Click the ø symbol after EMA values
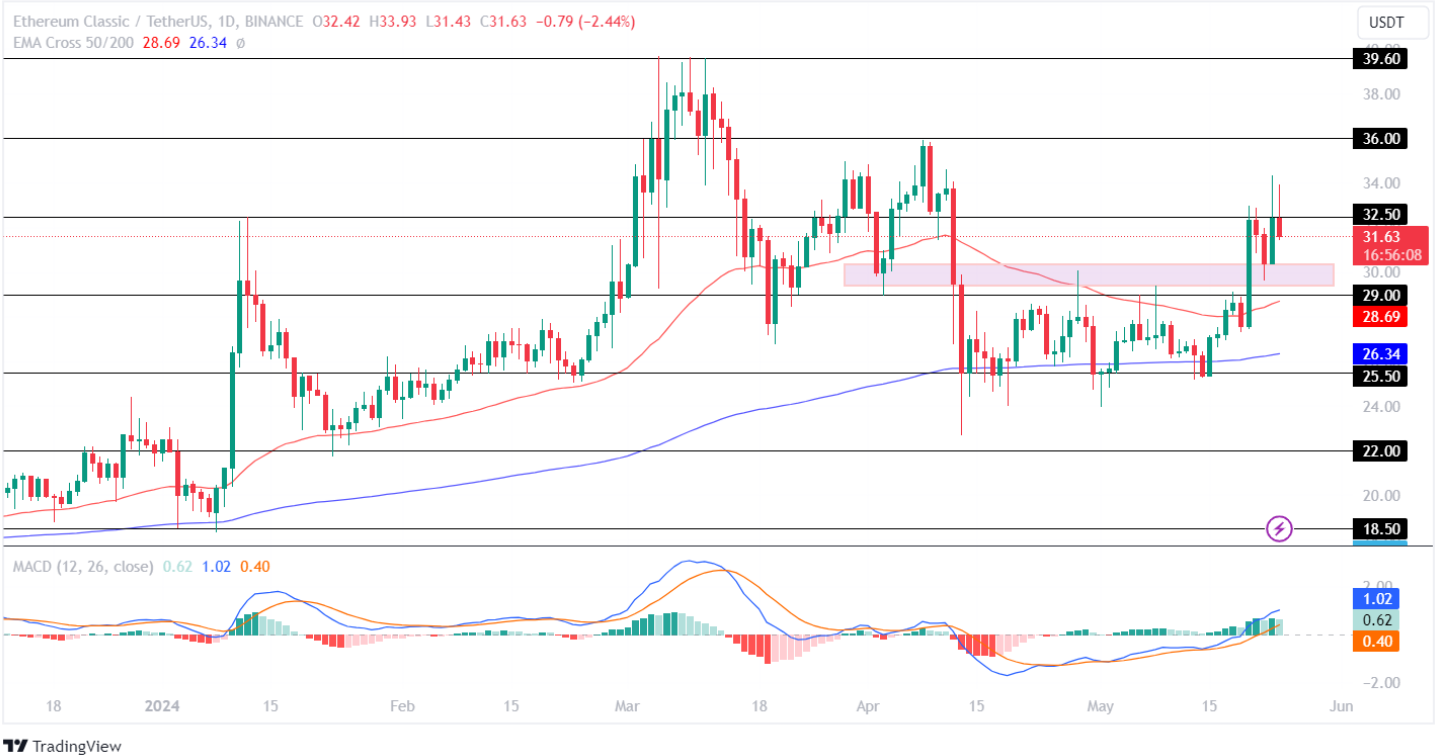This screenshot has width=1437, height=756. (241, 43)
